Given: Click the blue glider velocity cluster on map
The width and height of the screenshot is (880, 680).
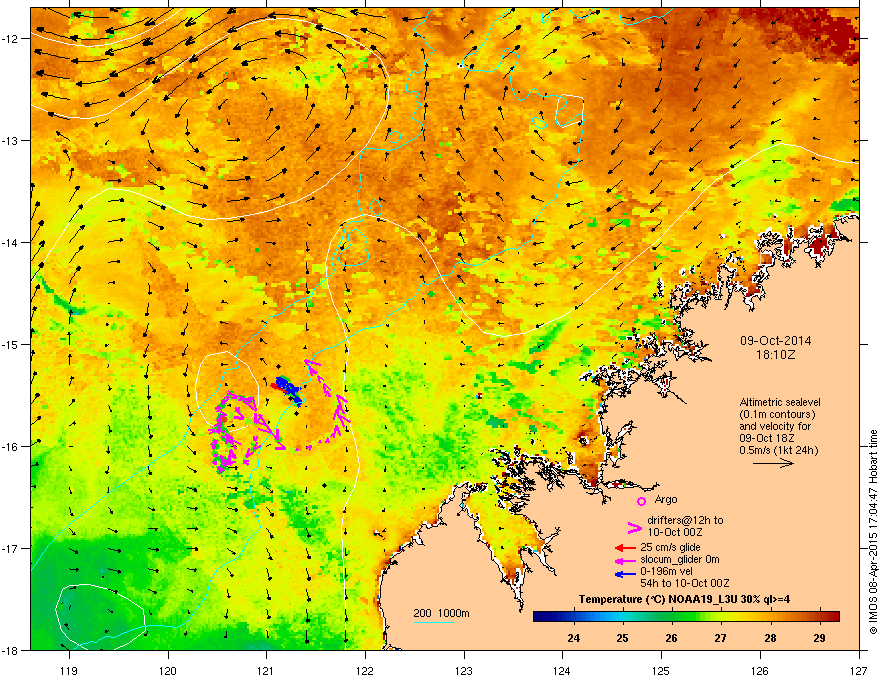Looking at the screenshot, I should click(289, 388).
